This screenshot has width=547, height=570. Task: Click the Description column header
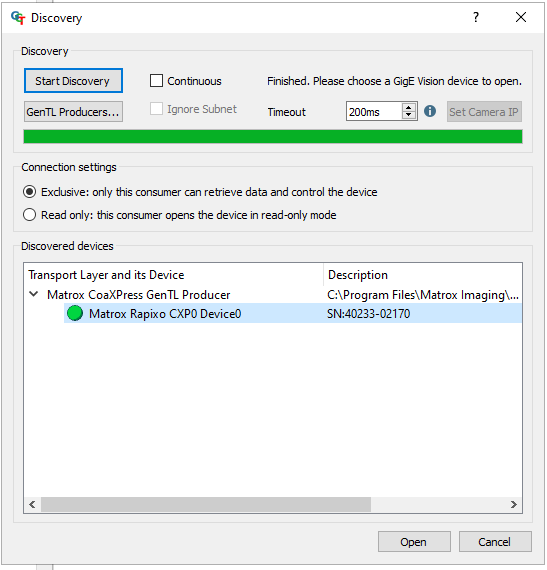pos(423,275)
